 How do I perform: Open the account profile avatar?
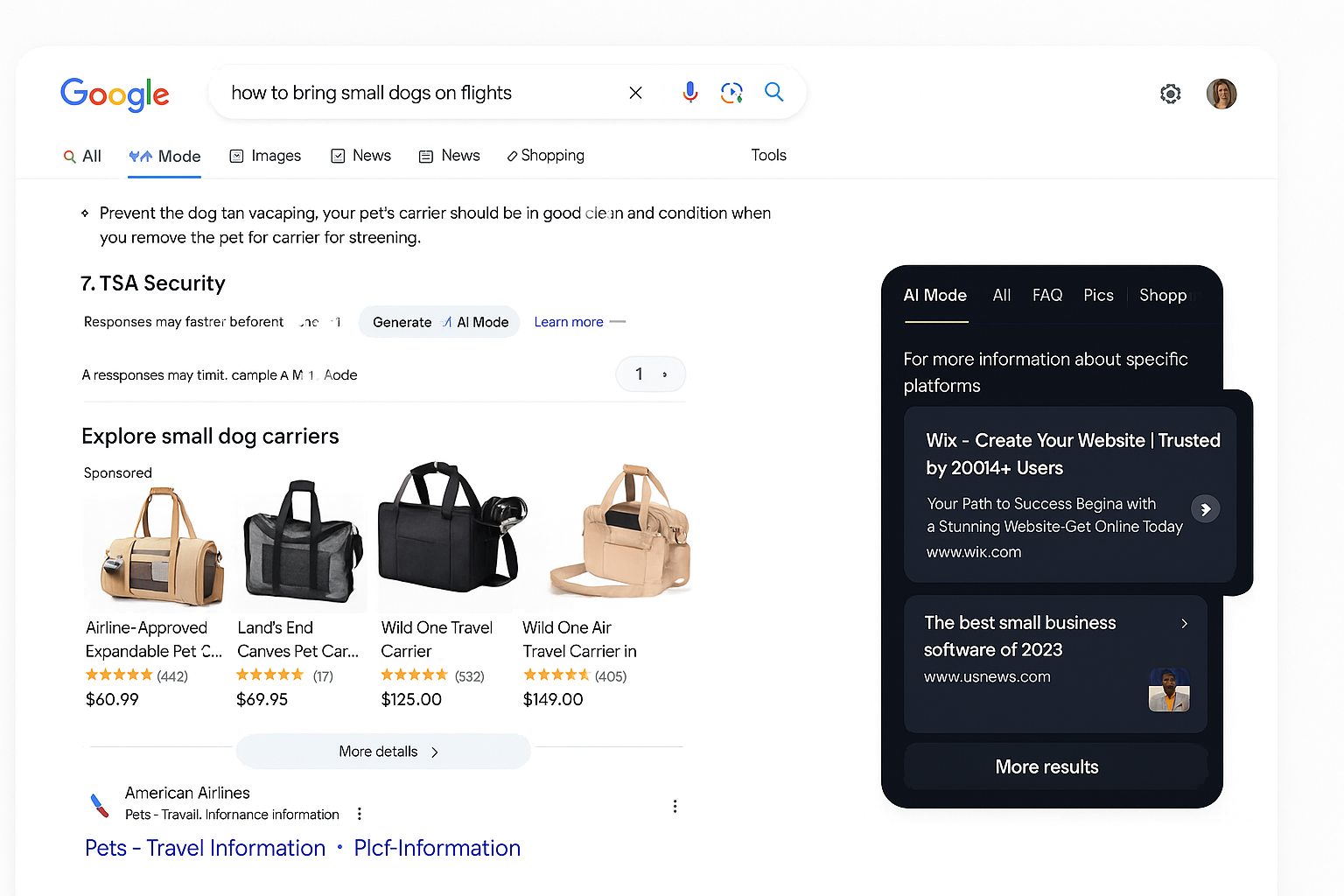click(1221, 94)
